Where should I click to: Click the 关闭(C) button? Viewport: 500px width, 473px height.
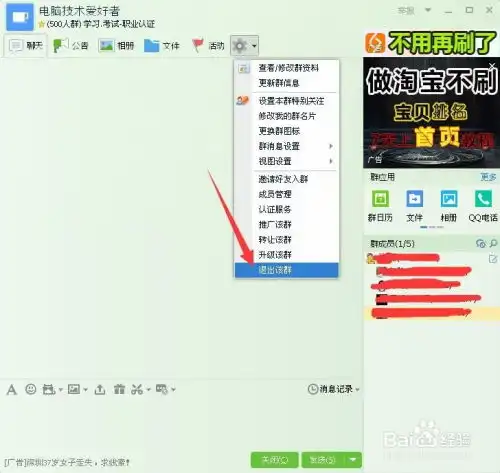[x=274, y=460]
